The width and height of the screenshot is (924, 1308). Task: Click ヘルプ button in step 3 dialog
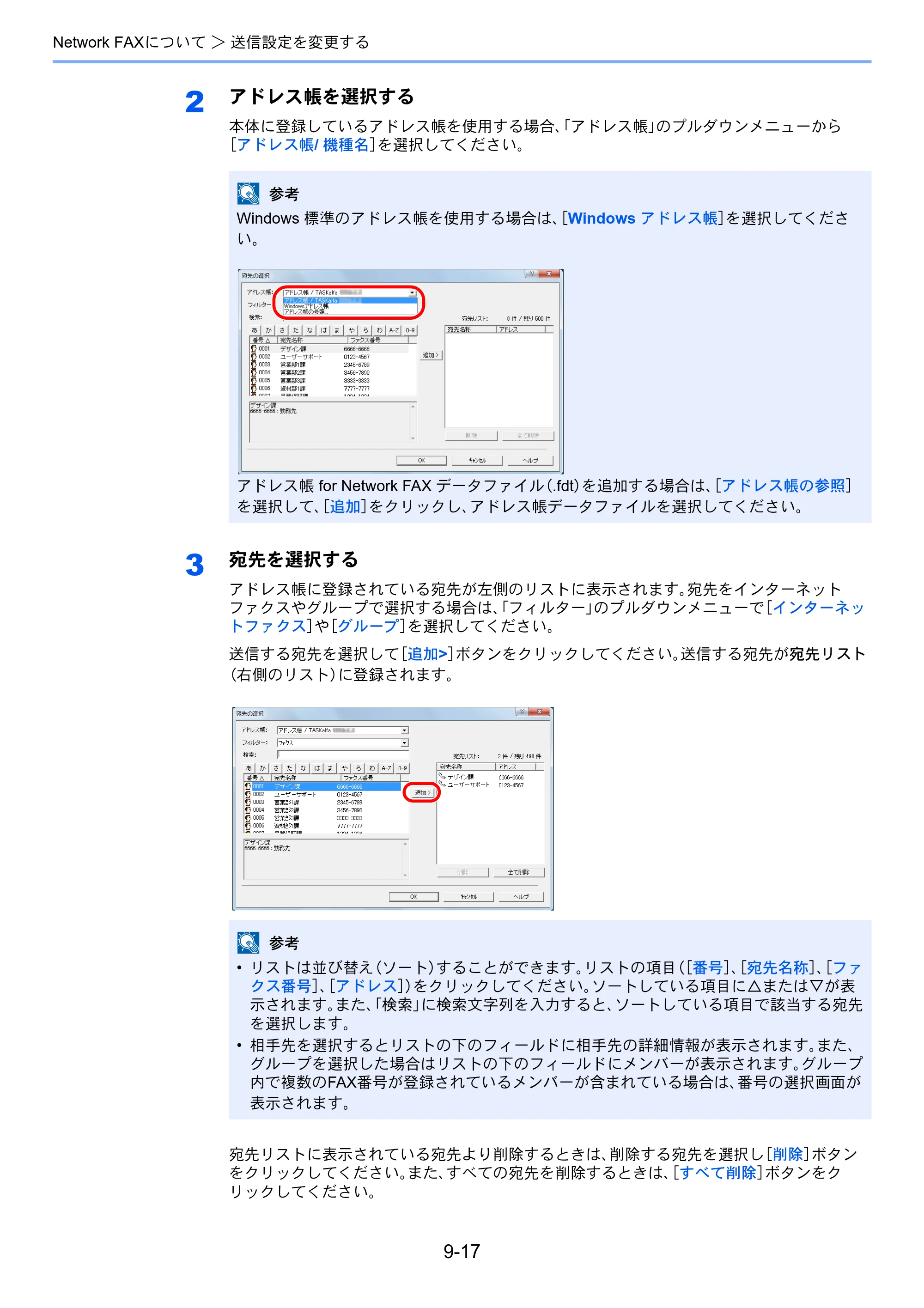521,897
